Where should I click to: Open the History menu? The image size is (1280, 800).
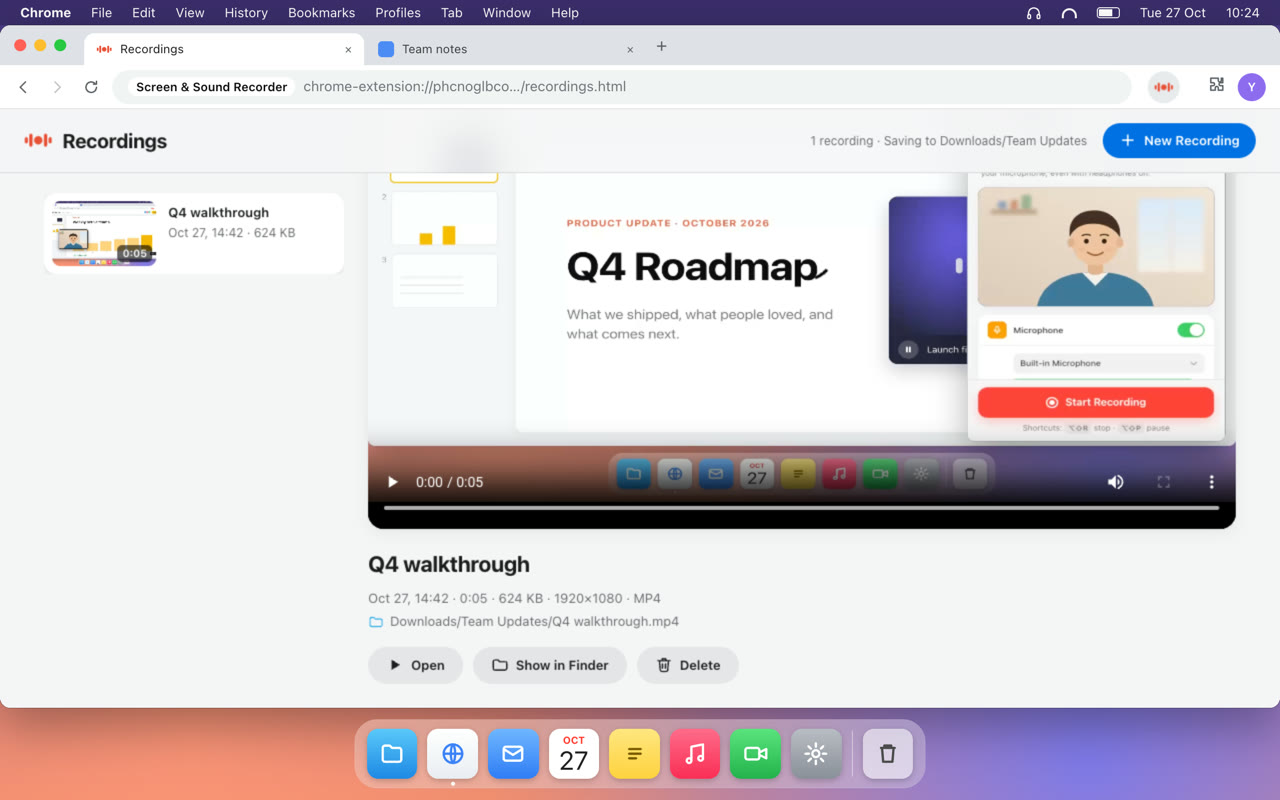pos(246,13)
